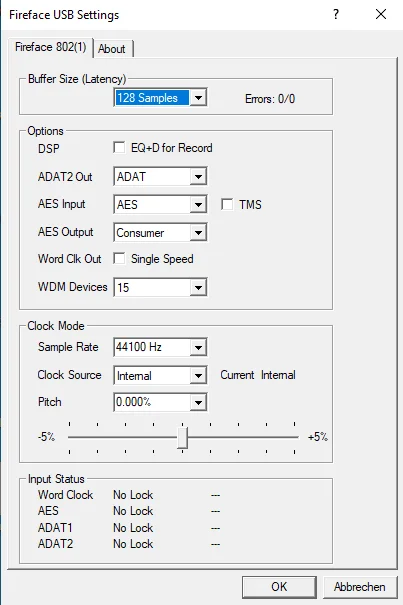Image resolution: width=403 pixels, height=605 pixels.
Task: Close the Fireface USB Settings dialog
Action: (381, 15)
